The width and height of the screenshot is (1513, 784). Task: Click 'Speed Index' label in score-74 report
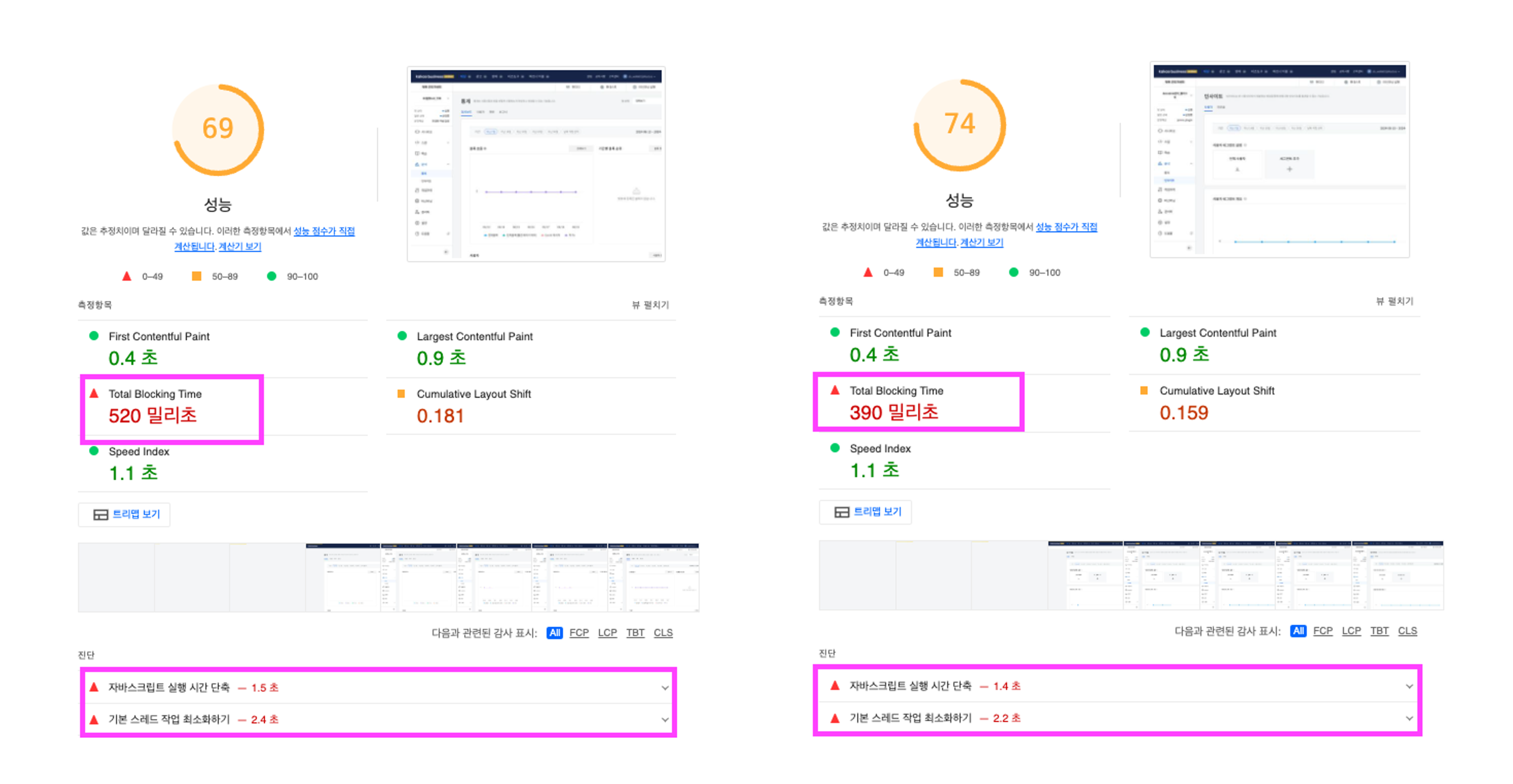[880, 449]
